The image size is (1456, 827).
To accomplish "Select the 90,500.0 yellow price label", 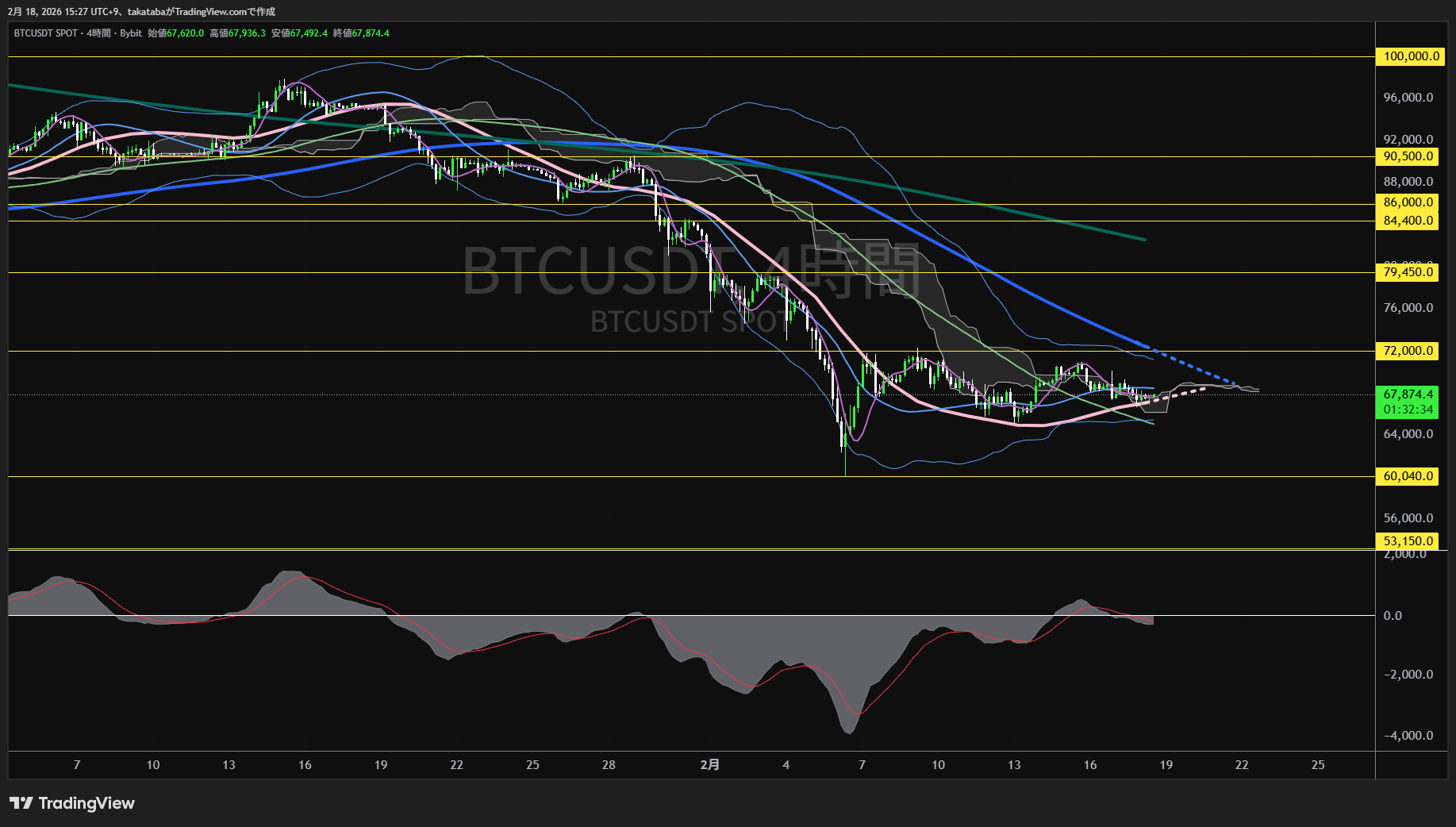I will pos(1408,156).
